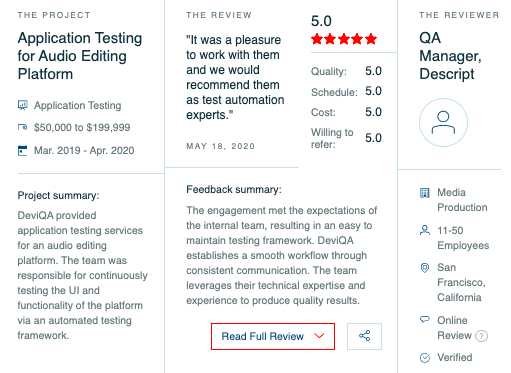Click the Online Review label
The width and height of the screenshot is (511, 373).
pyautogui.click(x=454, y=328)
